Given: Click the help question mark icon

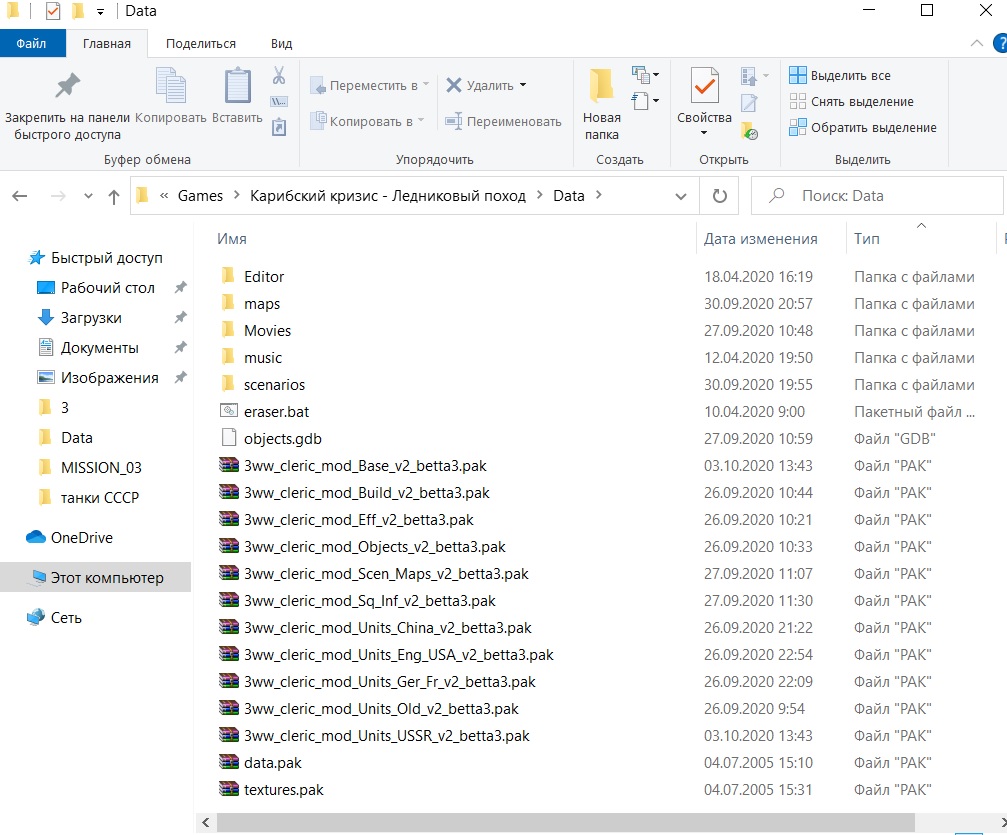Looking at the screenshot, I should [x=1000, y=44].
